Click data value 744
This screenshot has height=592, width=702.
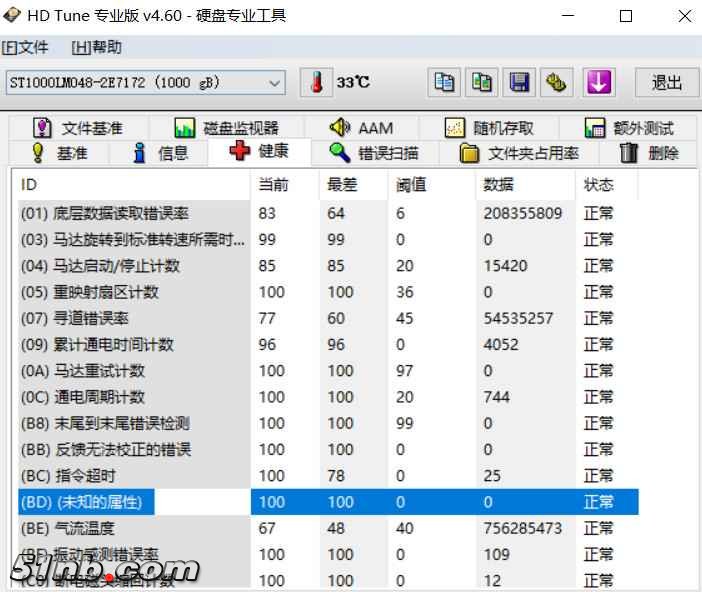(x=497, y=397)
